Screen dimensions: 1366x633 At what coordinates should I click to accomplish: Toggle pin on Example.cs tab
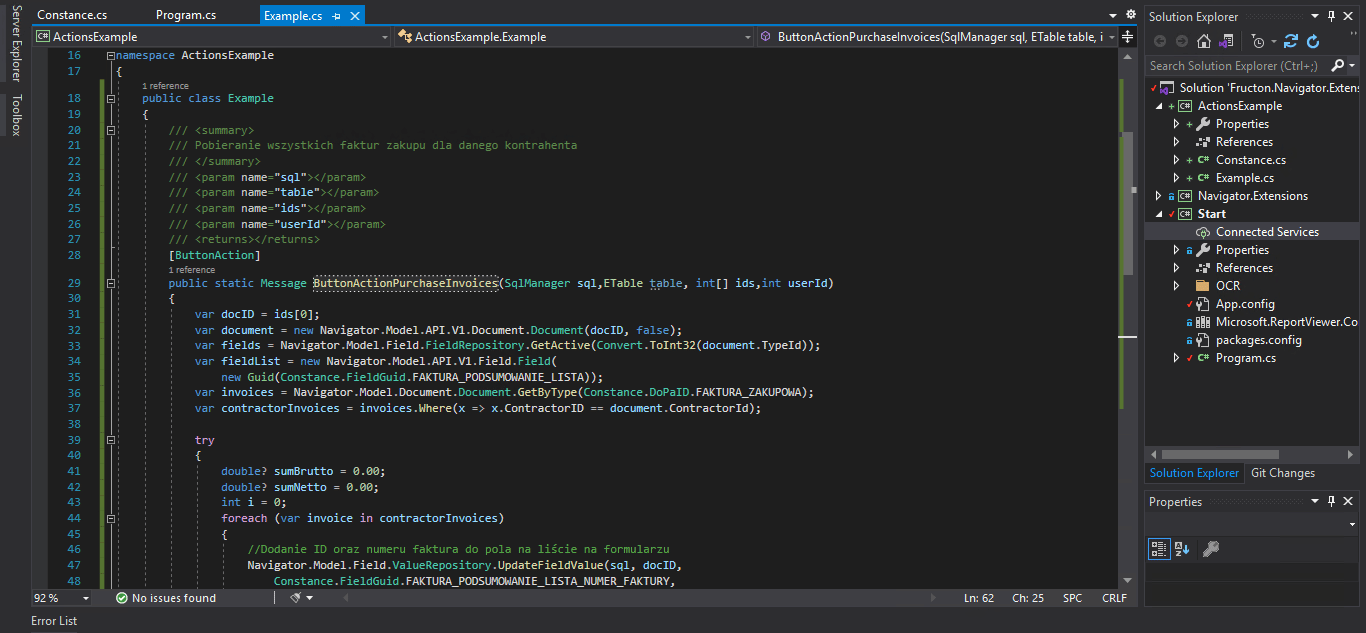[336, 16]
